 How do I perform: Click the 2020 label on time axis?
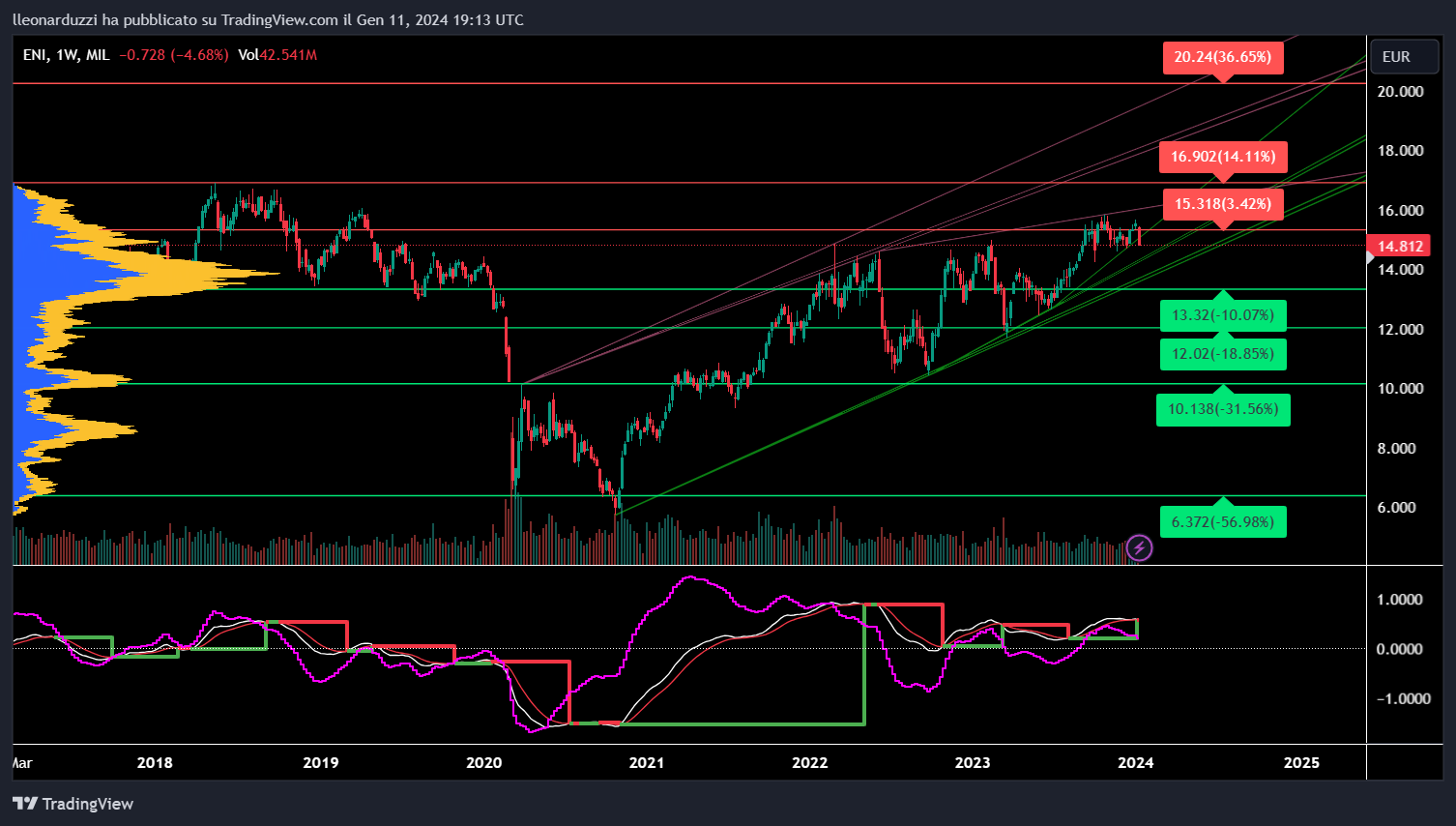pyautogui.click(x=484, y=762)
